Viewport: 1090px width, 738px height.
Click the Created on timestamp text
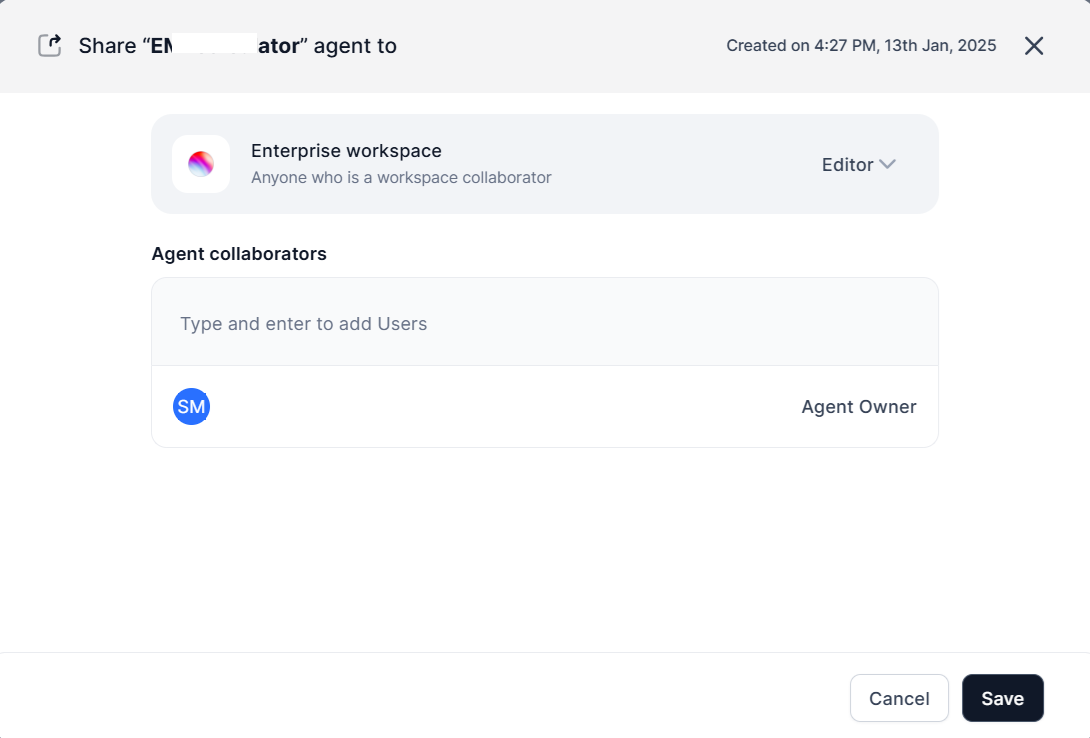[x=861, y=45]
